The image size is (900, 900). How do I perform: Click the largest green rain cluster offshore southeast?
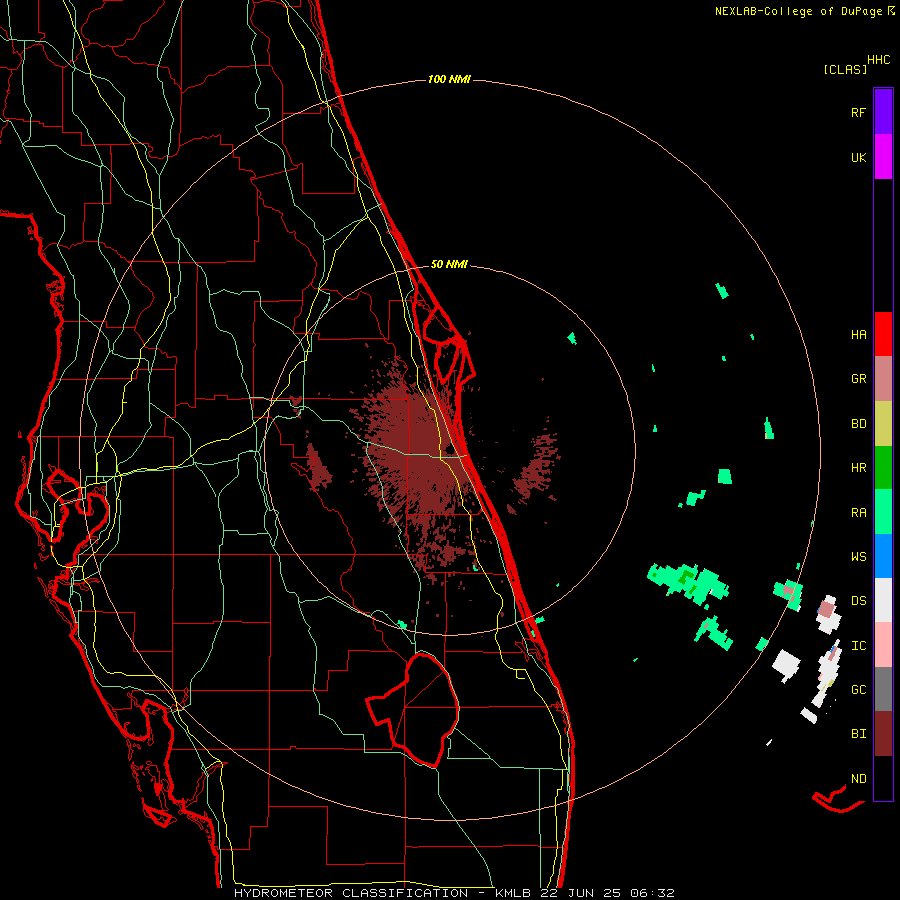(x=688, y=583)
